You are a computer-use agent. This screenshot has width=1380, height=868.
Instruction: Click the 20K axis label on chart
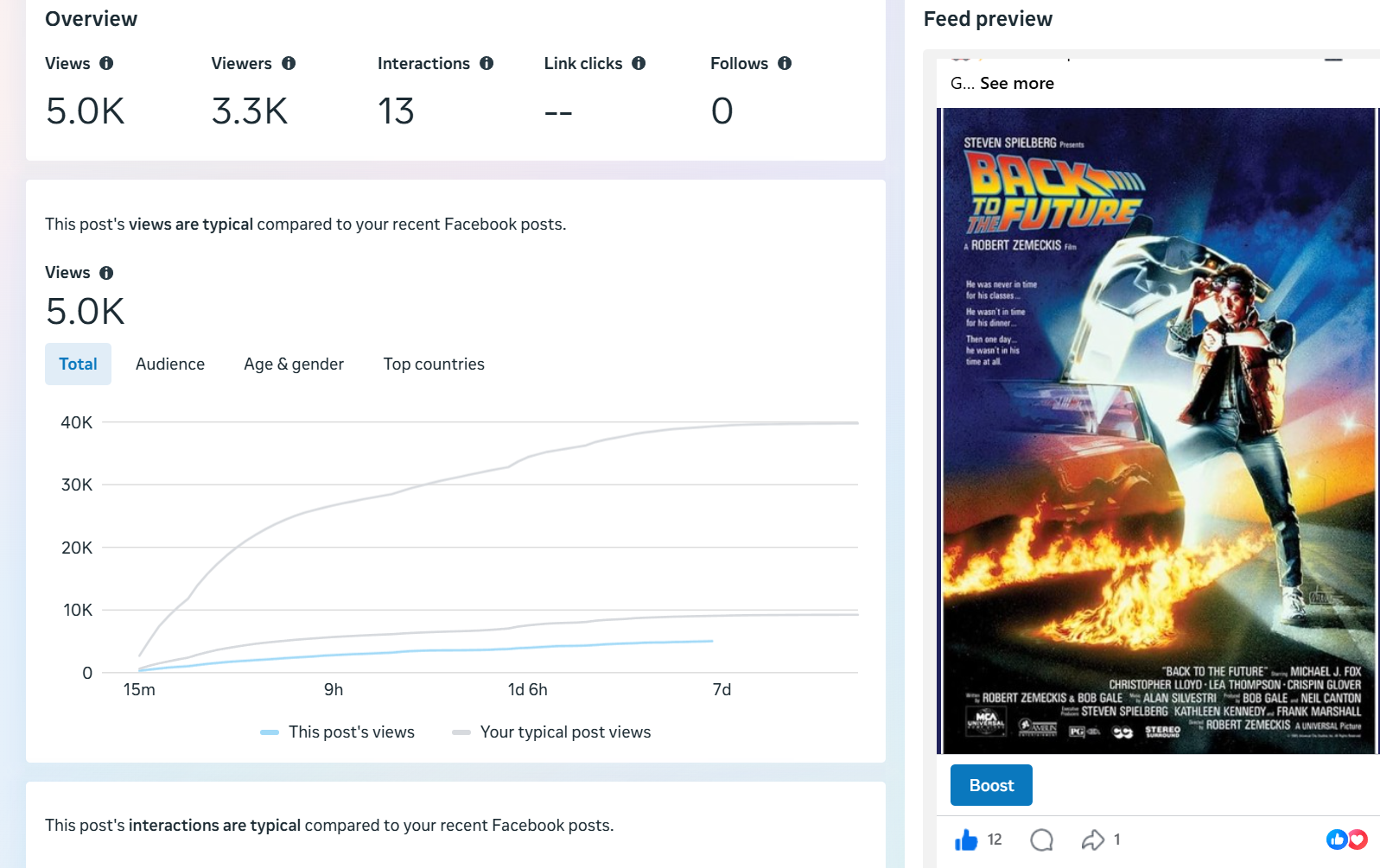(x=77, y=548)
